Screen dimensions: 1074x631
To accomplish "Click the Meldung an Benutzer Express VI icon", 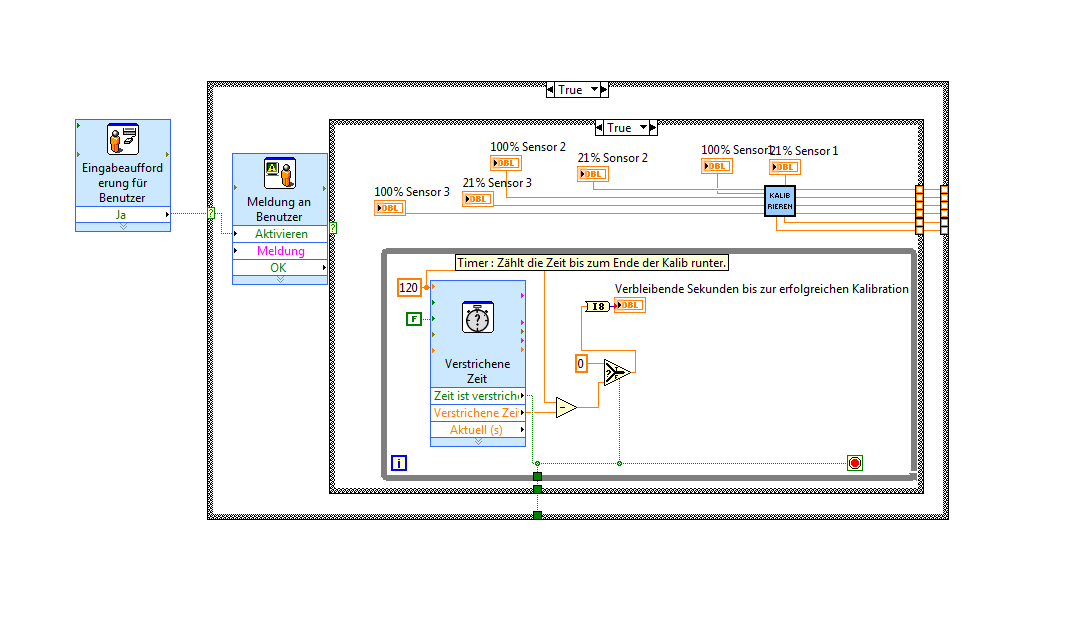I will tap(279, 173).
